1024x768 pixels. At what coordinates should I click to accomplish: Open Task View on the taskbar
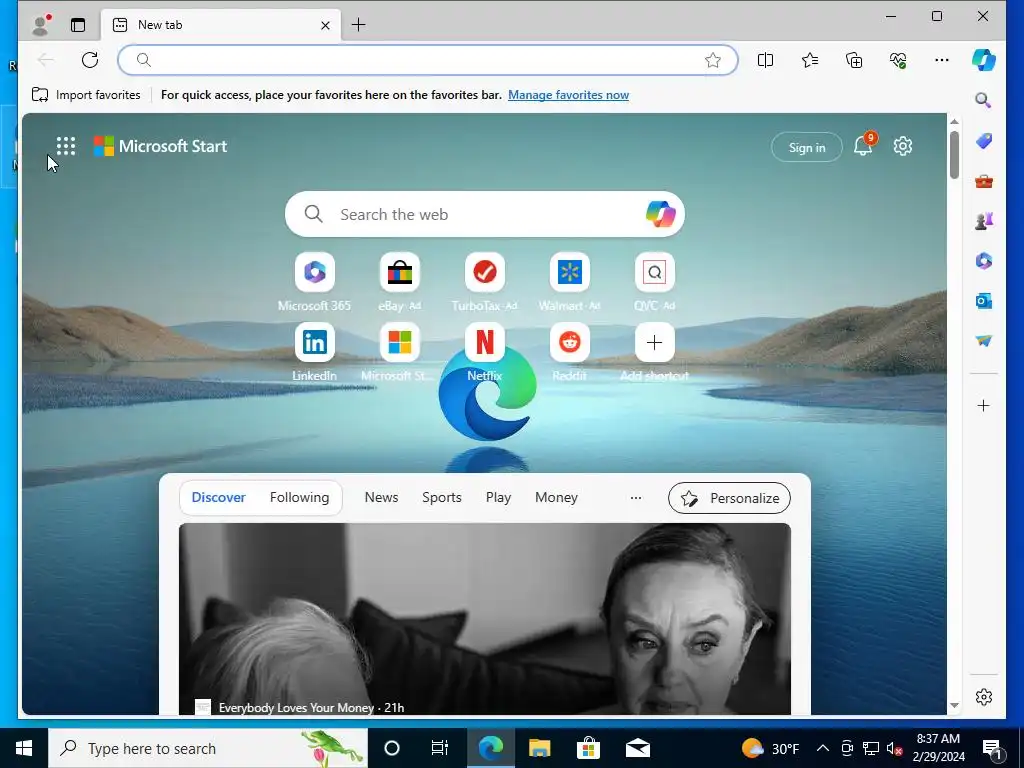(440, 748)
